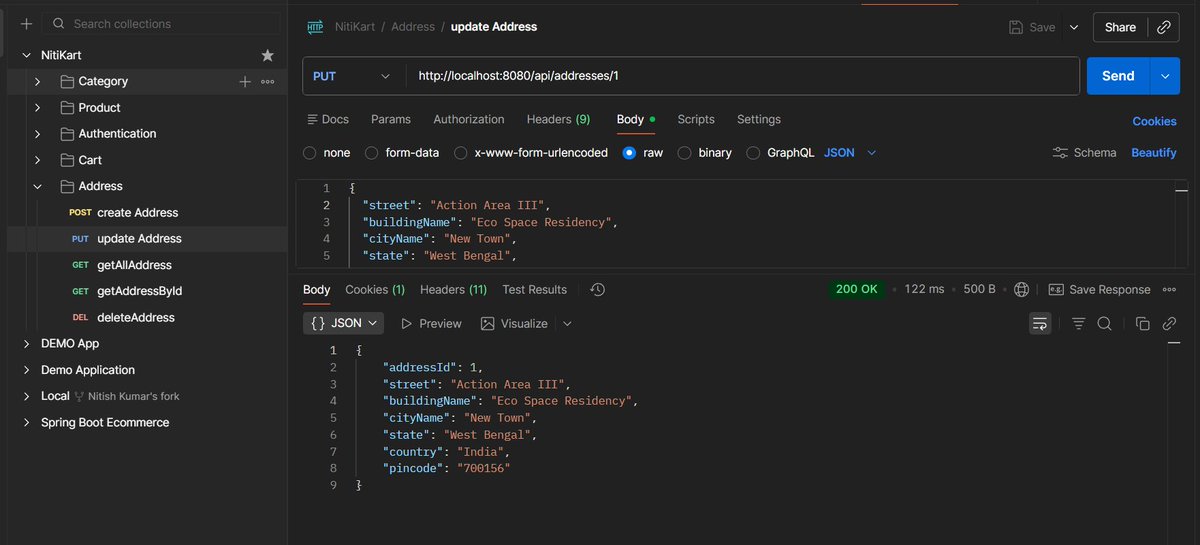Expand the Category folder chevron
The width and height of the screenshot is (1200, 545).
point(37,82)
